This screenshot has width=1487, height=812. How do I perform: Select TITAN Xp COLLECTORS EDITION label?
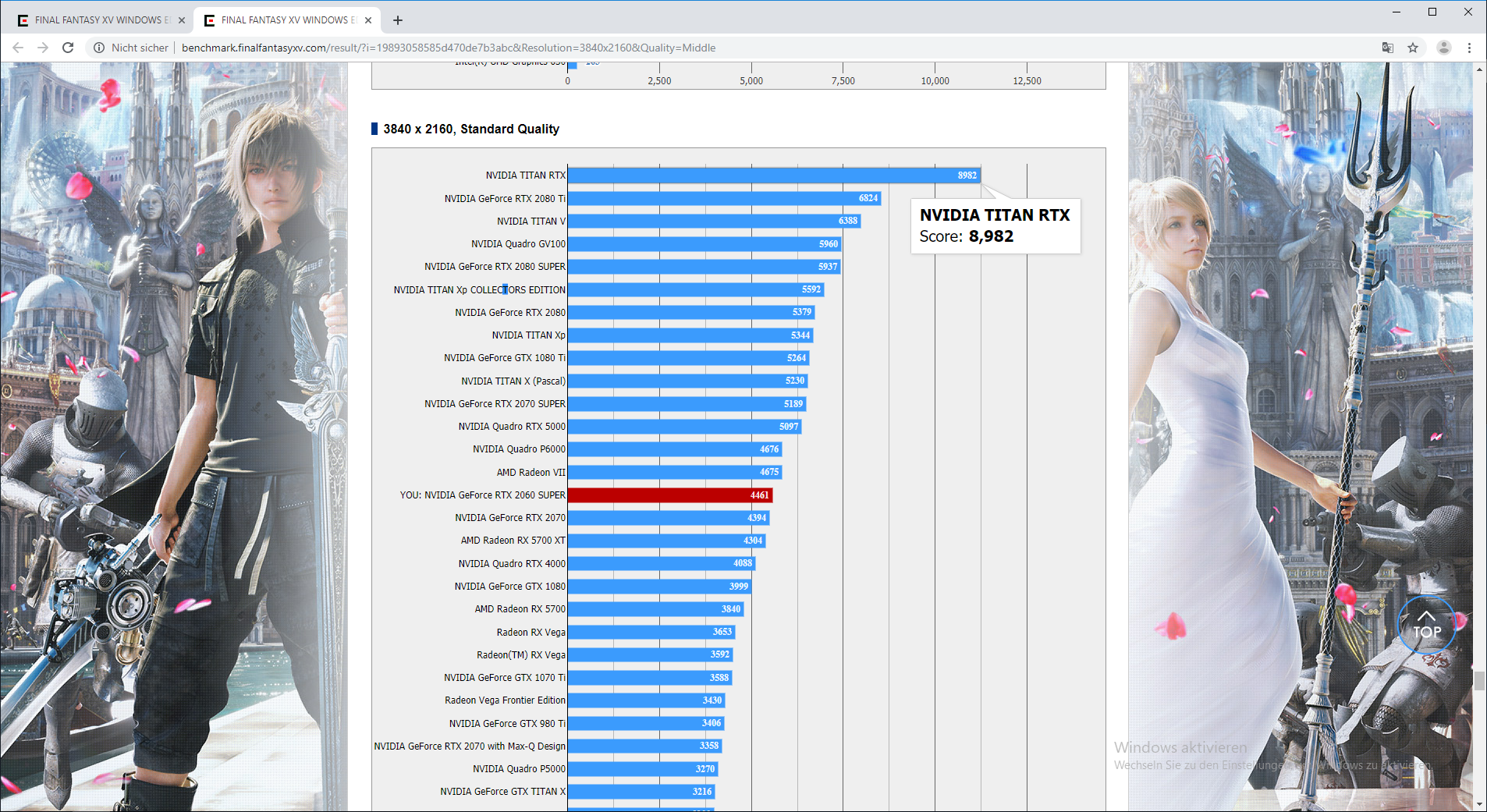point(480,290)
